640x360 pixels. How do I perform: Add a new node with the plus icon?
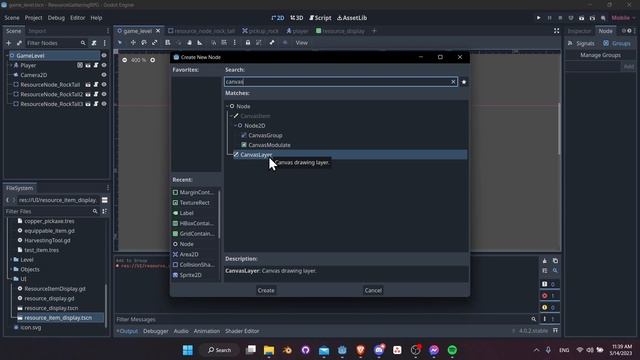click(9, 43)
